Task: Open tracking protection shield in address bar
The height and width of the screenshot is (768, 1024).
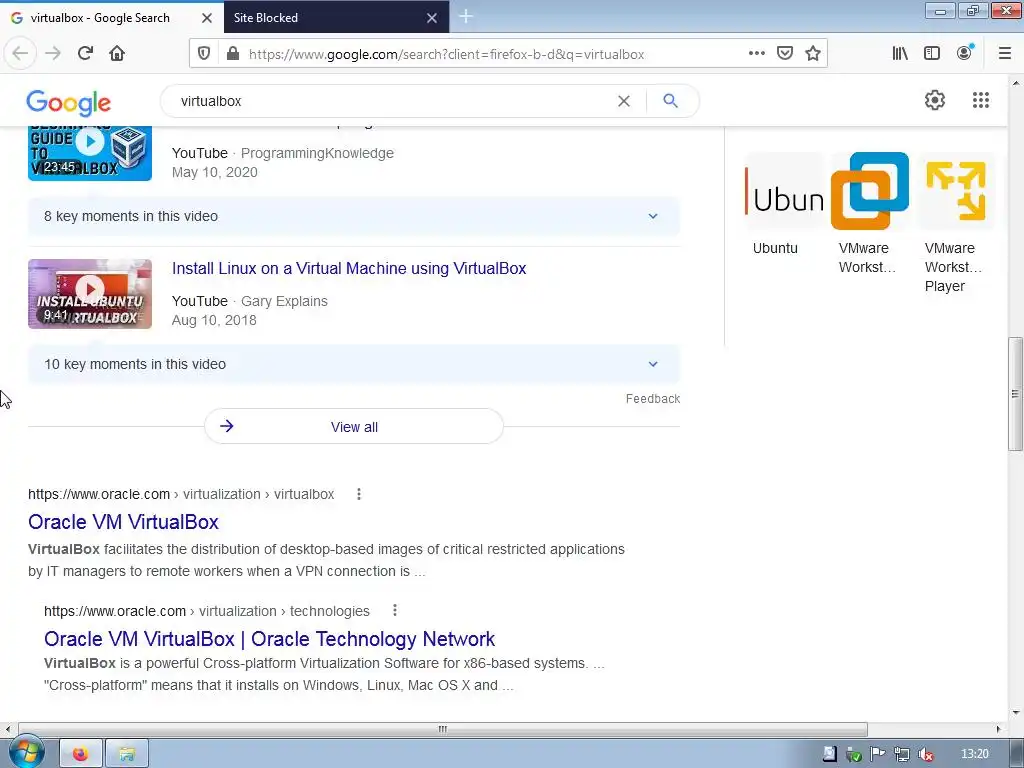Action: point(204,54)
